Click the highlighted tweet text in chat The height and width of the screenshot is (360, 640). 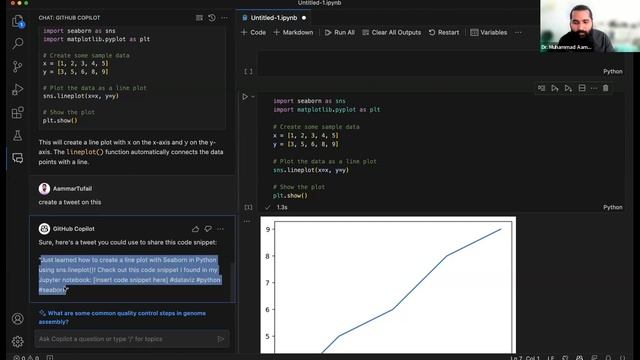[130, 275]
